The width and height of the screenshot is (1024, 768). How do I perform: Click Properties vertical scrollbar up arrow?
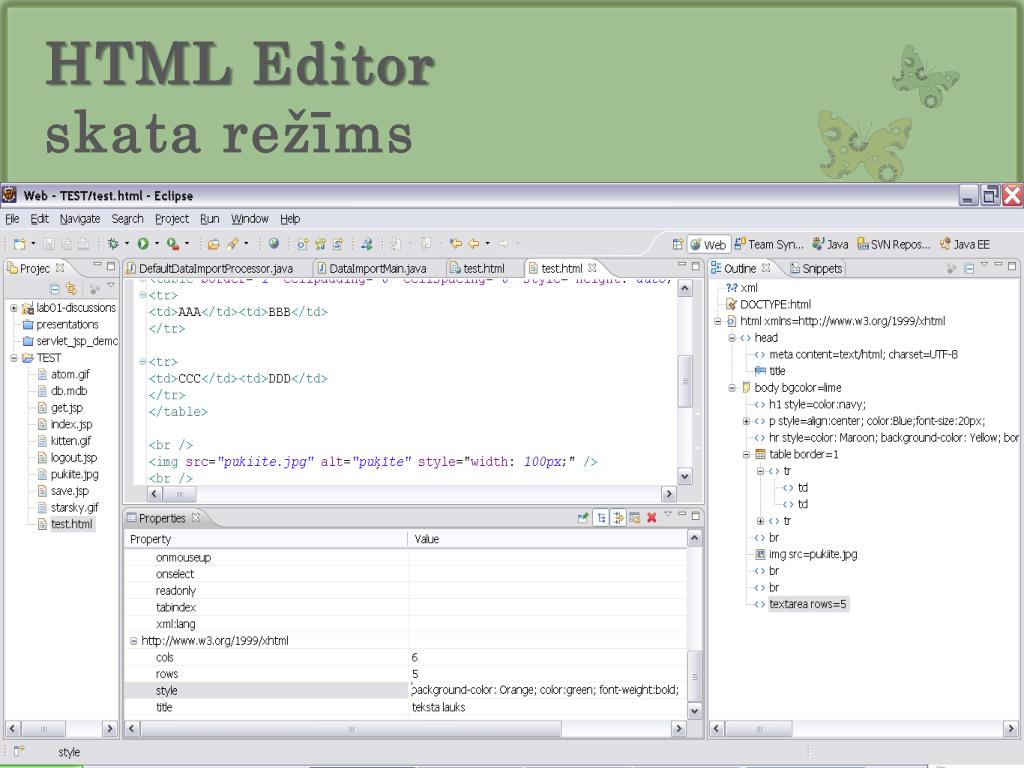[695, 538]
